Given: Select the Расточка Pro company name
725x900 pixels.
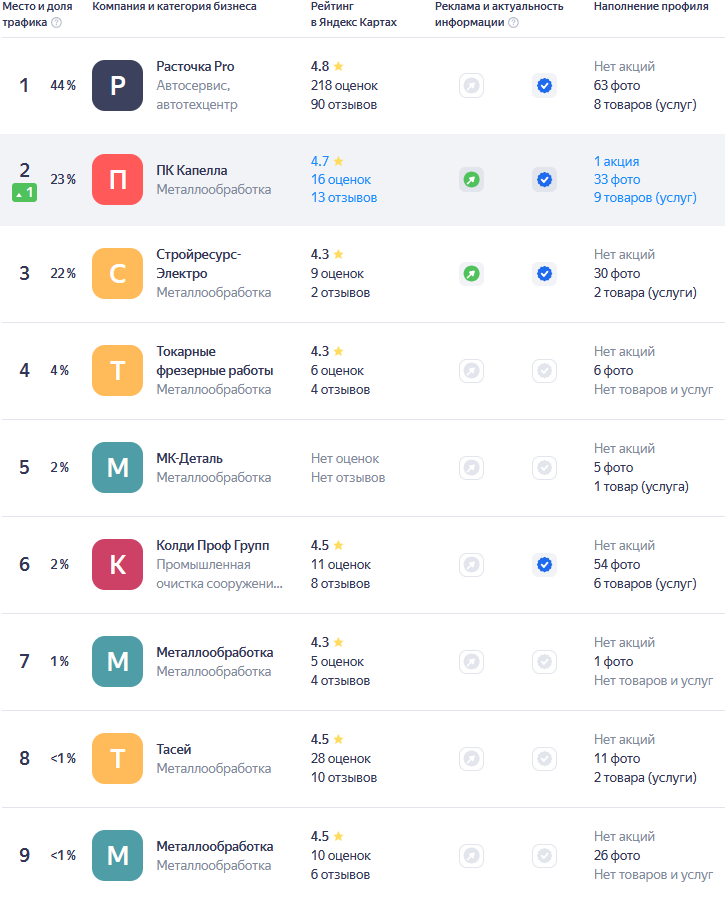Looking at the screenshot, I should [x=195, y=67].
